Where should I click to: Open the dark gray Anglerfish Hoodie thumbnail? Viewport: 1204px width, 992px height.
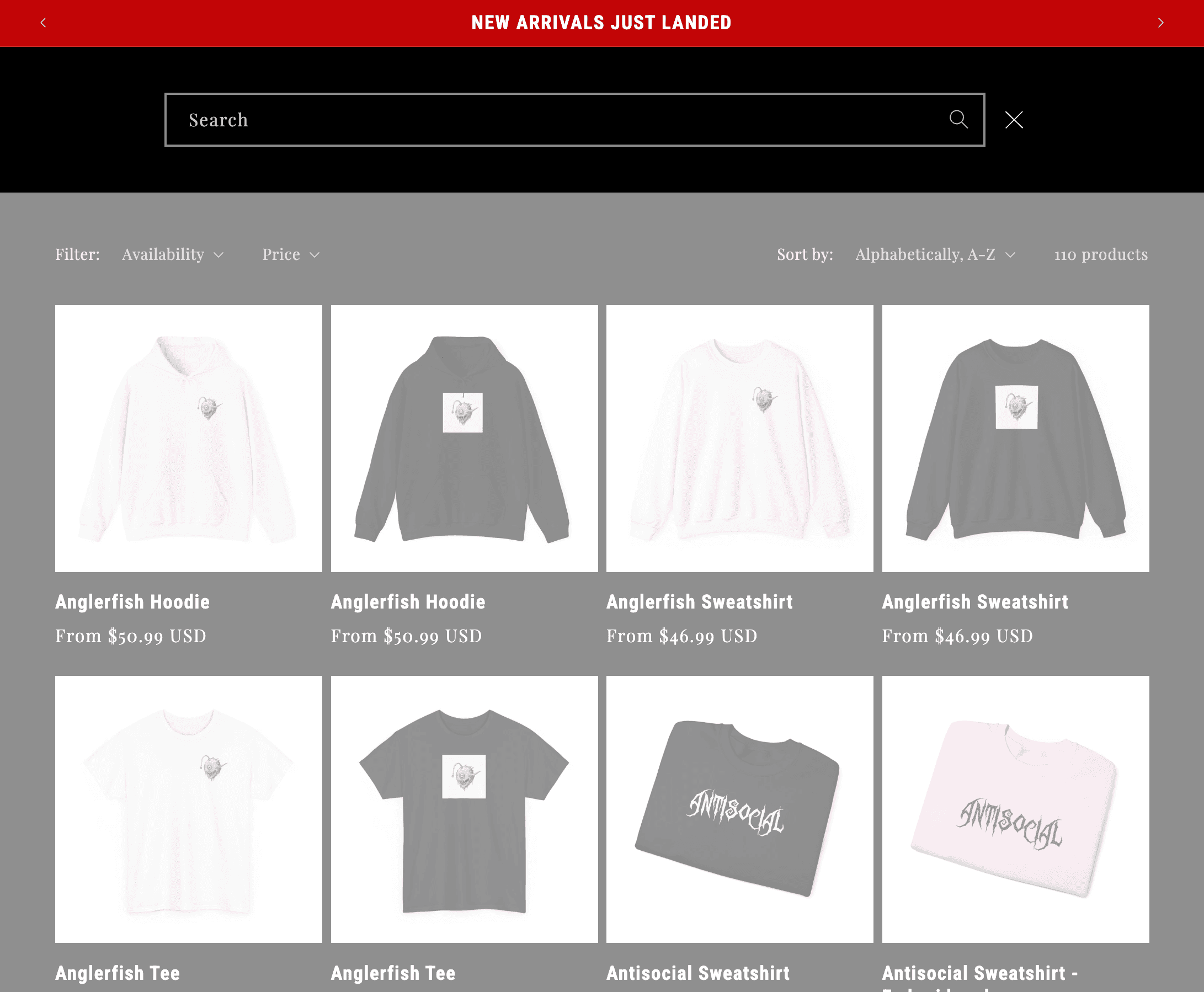(x=464, y=438)
